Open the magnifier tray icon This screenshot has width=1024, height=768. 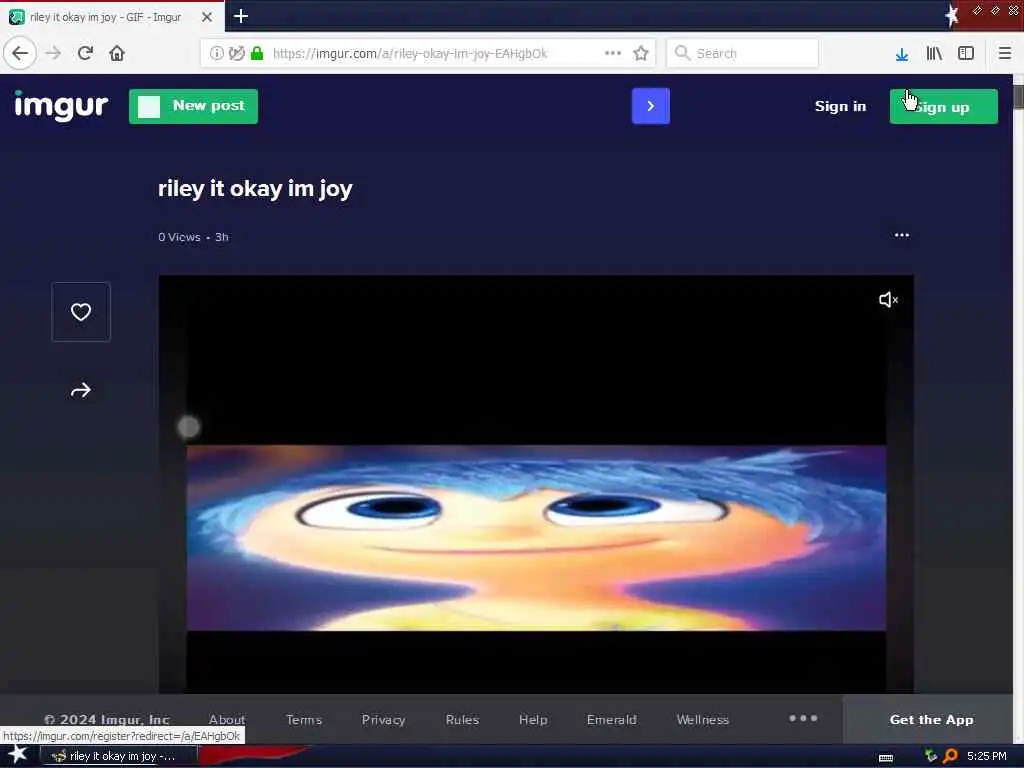pos(951,756)
